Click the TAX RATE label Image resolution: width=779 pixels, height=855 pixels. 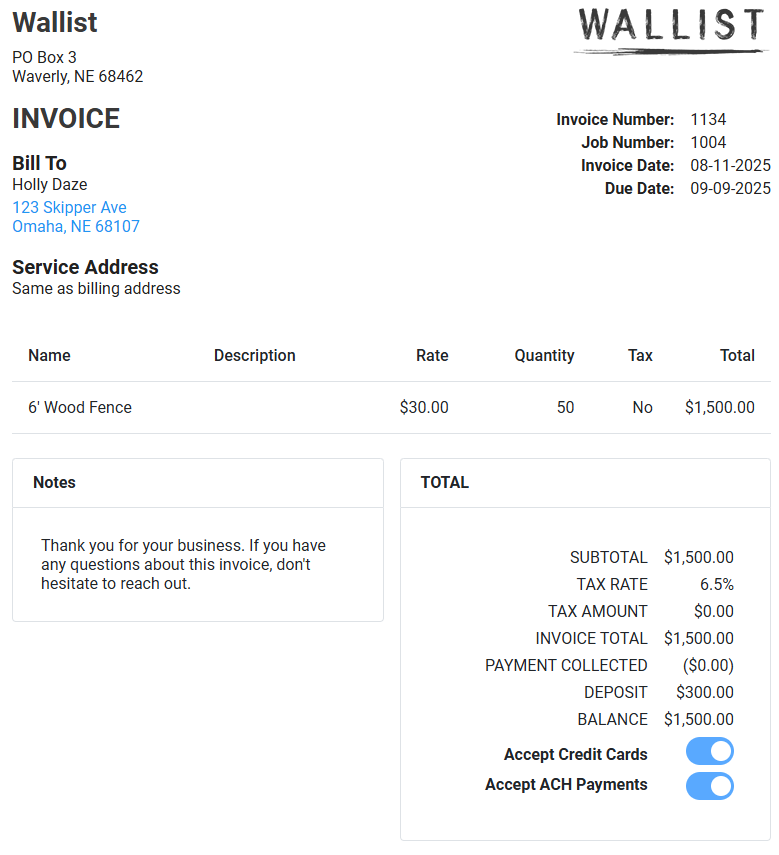tap(612, 585)
